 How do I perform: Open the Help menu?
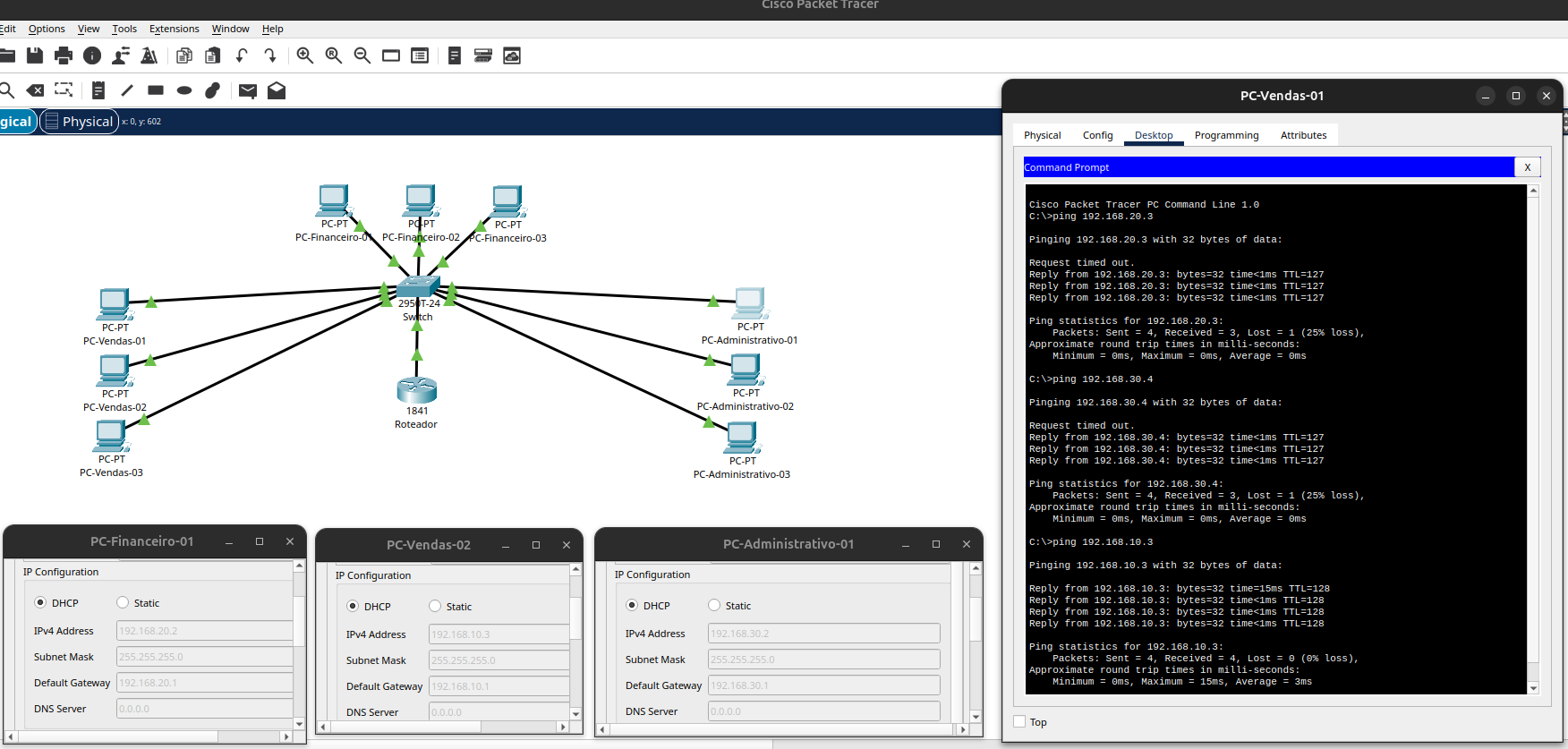273,29
